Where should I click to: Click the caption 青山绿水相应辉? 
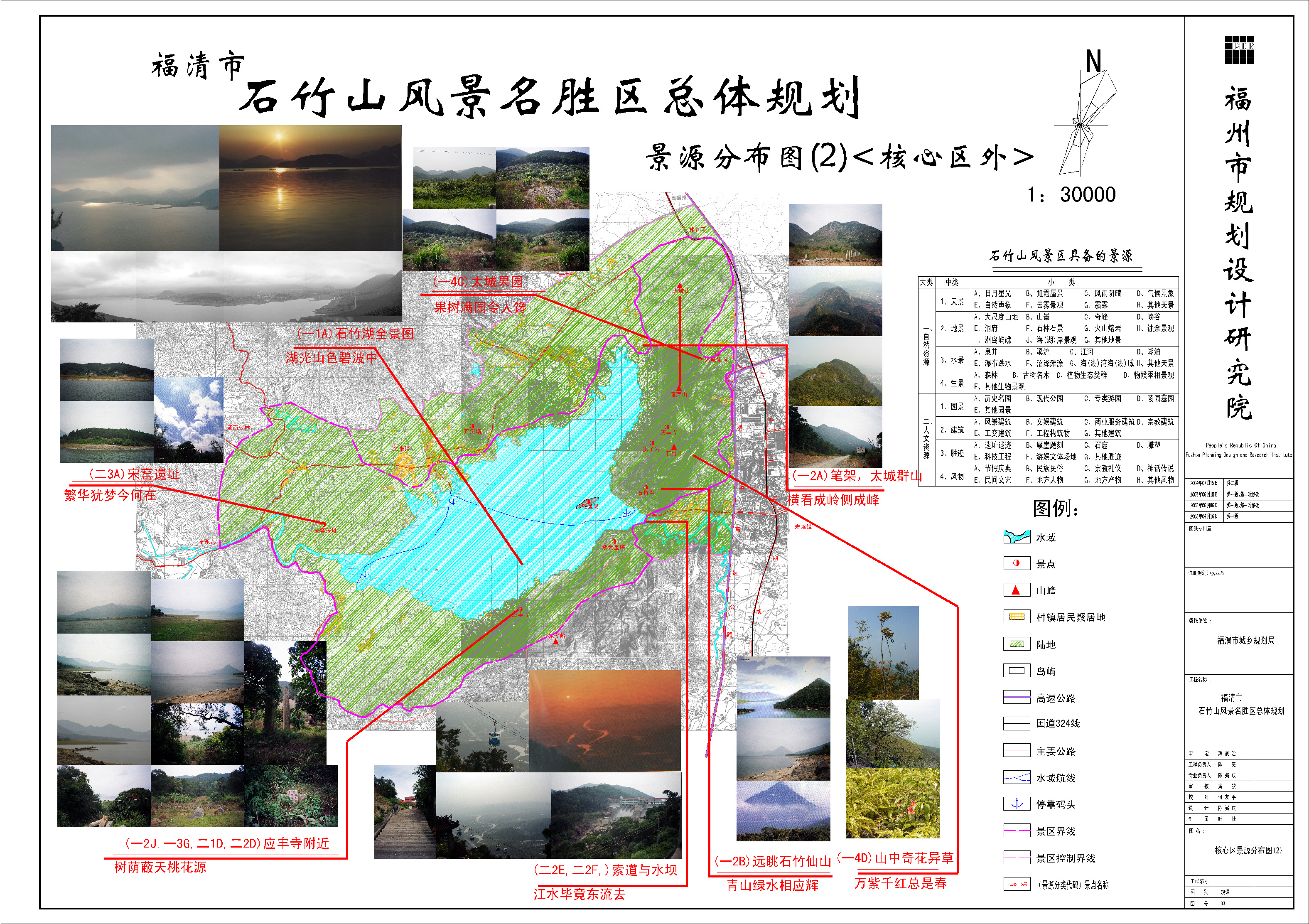click(x=773, y=885)
